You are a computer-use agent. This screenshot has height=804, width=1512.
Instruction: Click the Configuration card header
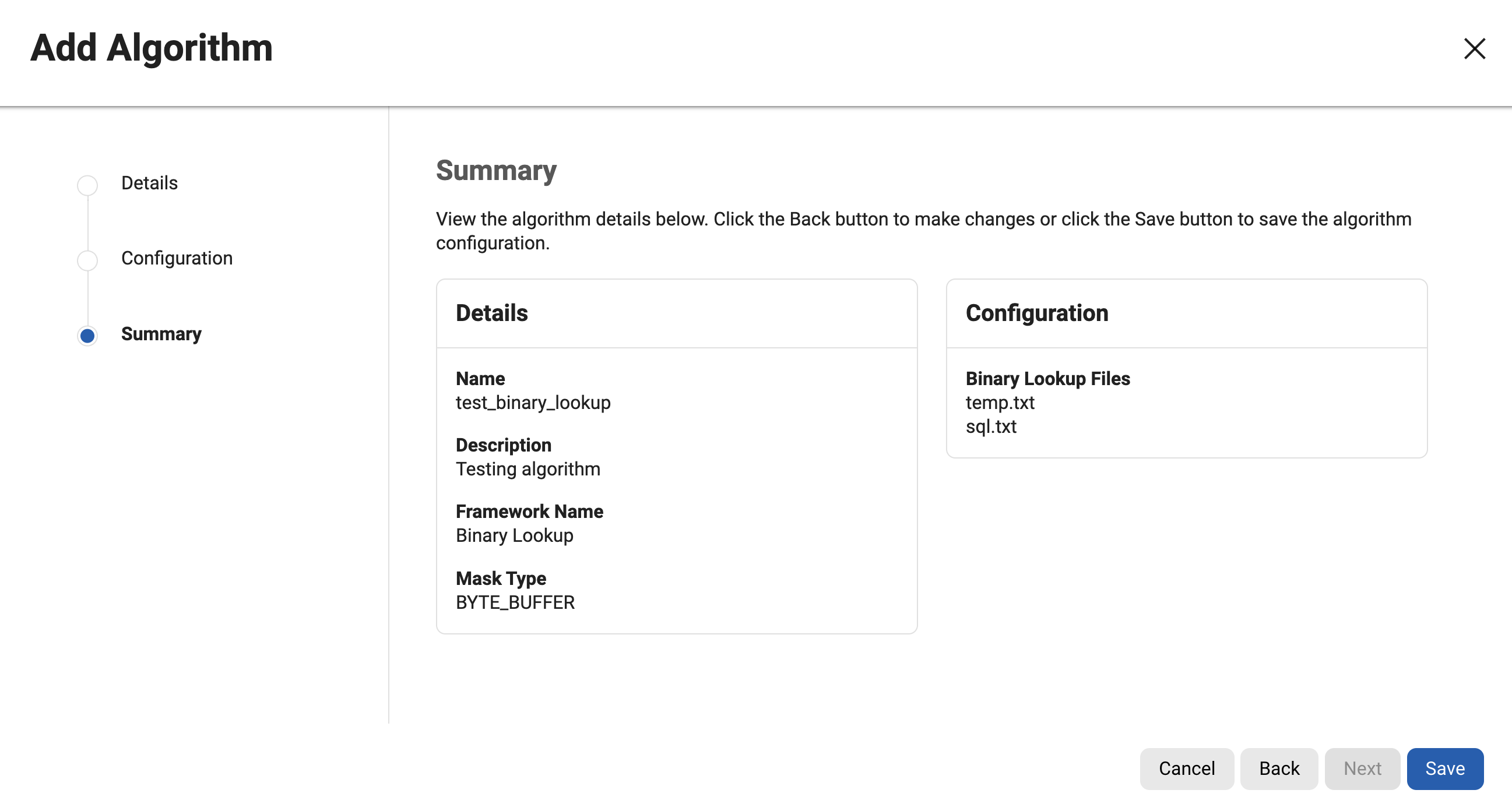tap(1036, 313)
